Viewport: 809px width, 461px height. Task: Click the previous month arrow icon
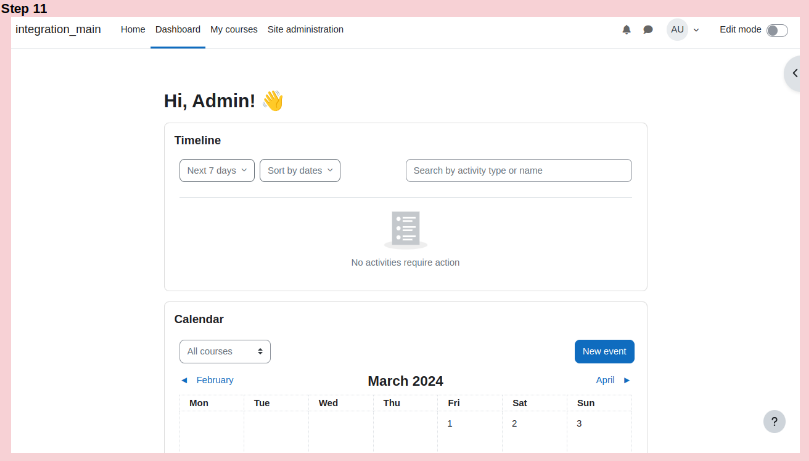point(184,381)
